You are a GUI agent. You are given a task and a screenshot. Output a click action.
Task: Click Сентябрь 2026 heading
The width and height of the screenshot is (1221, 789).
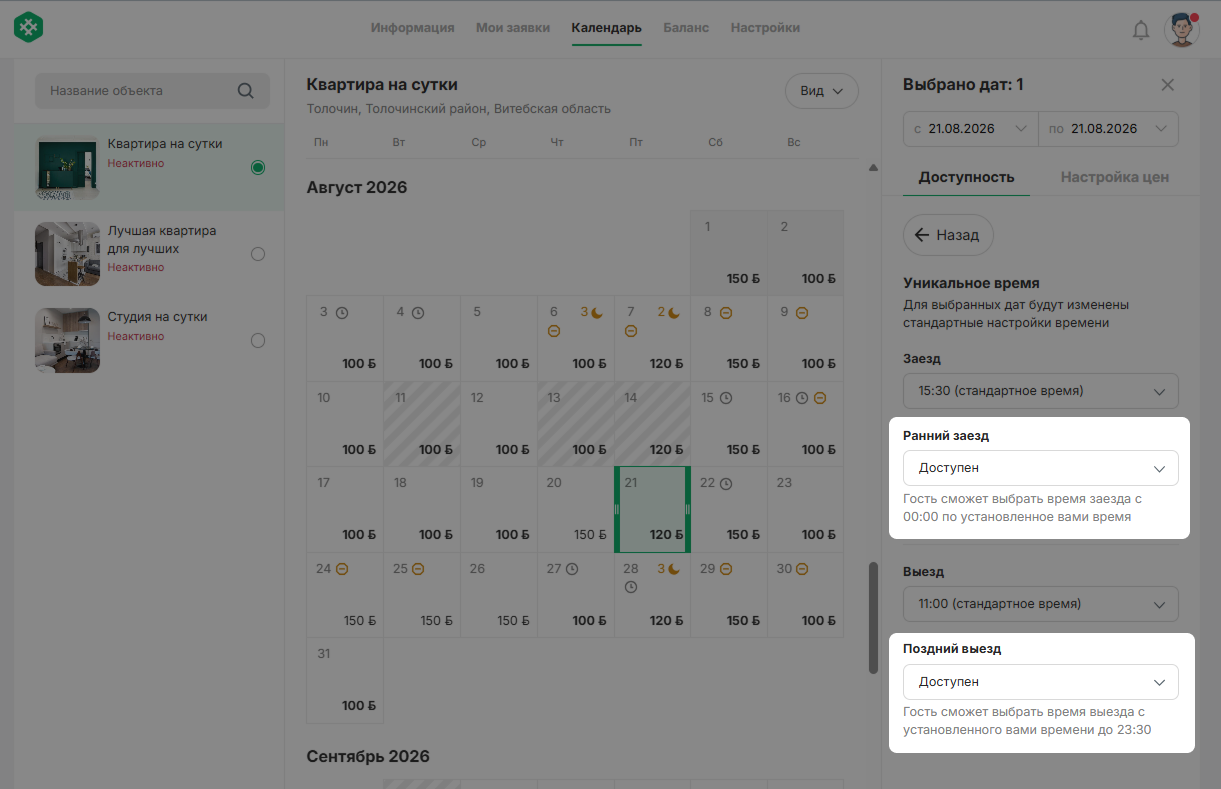[368, 756]
